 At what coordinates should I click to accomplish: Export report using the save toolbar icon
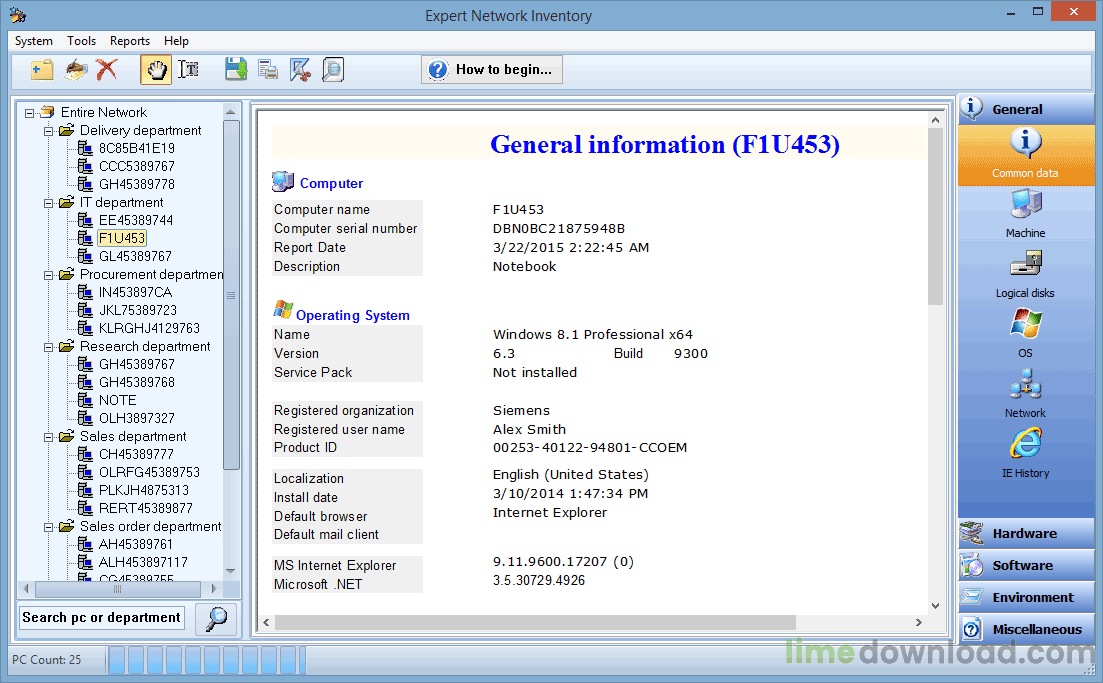[x=236, y=69]
